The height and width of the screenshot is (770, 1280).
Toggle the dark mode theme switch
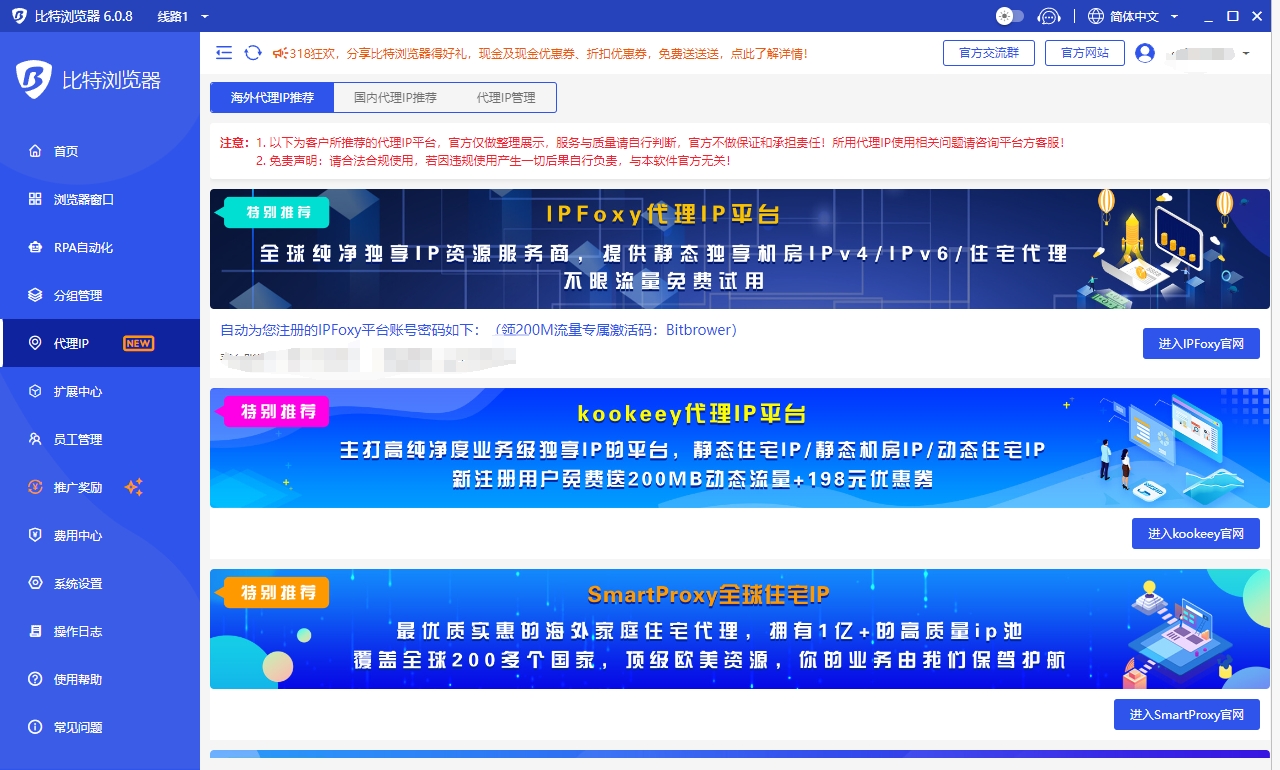1010,16
